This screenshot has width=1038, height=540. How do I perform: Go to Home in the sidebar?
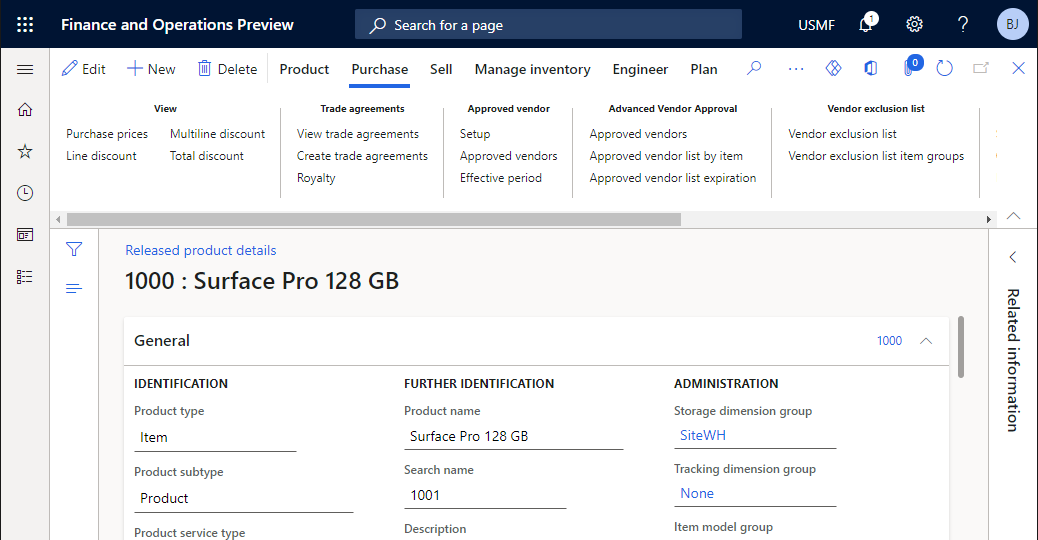pyautogui.click(x=24, y=110)
